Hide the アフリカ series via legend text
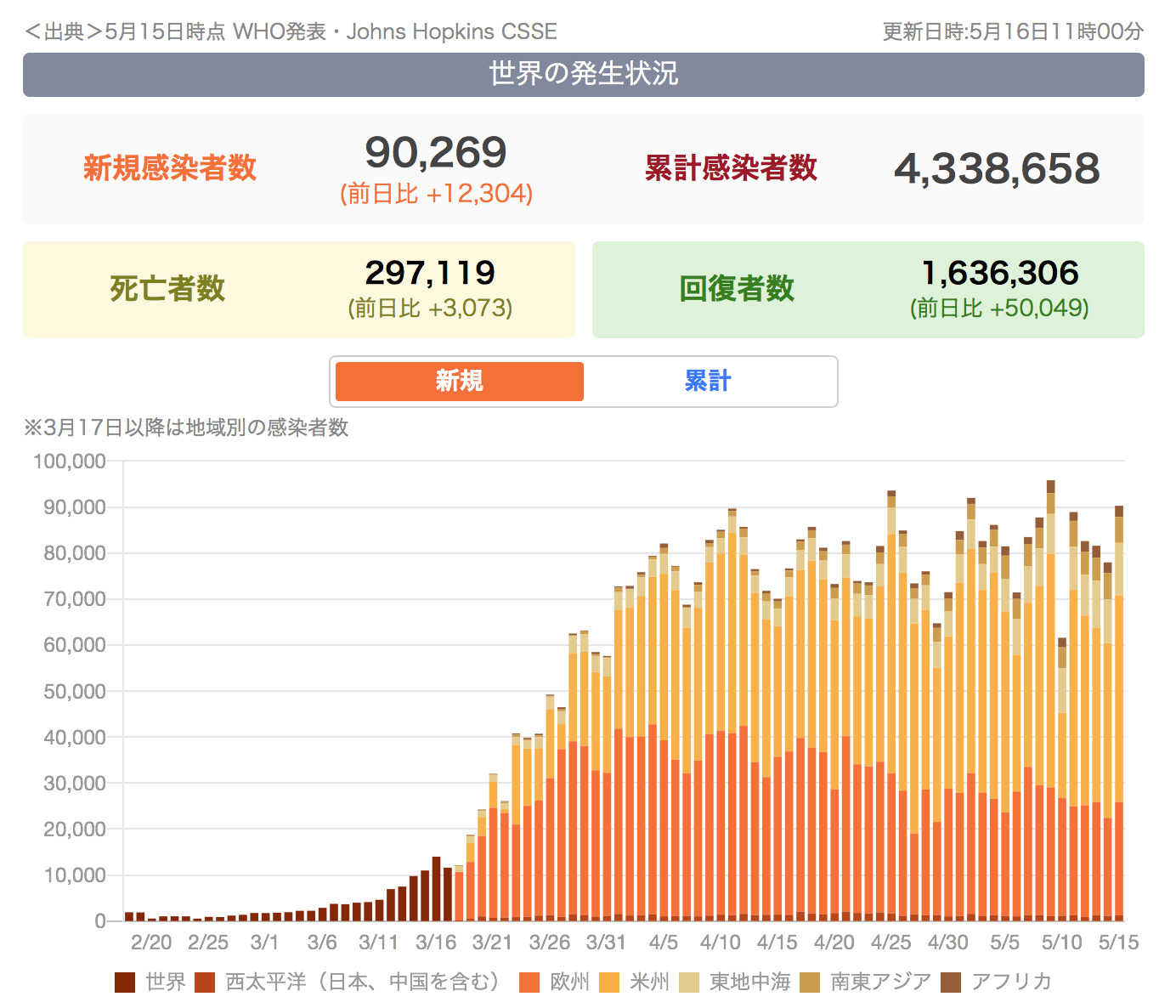This screenshot has height=1008, width=1176. tap(1011, 983)
